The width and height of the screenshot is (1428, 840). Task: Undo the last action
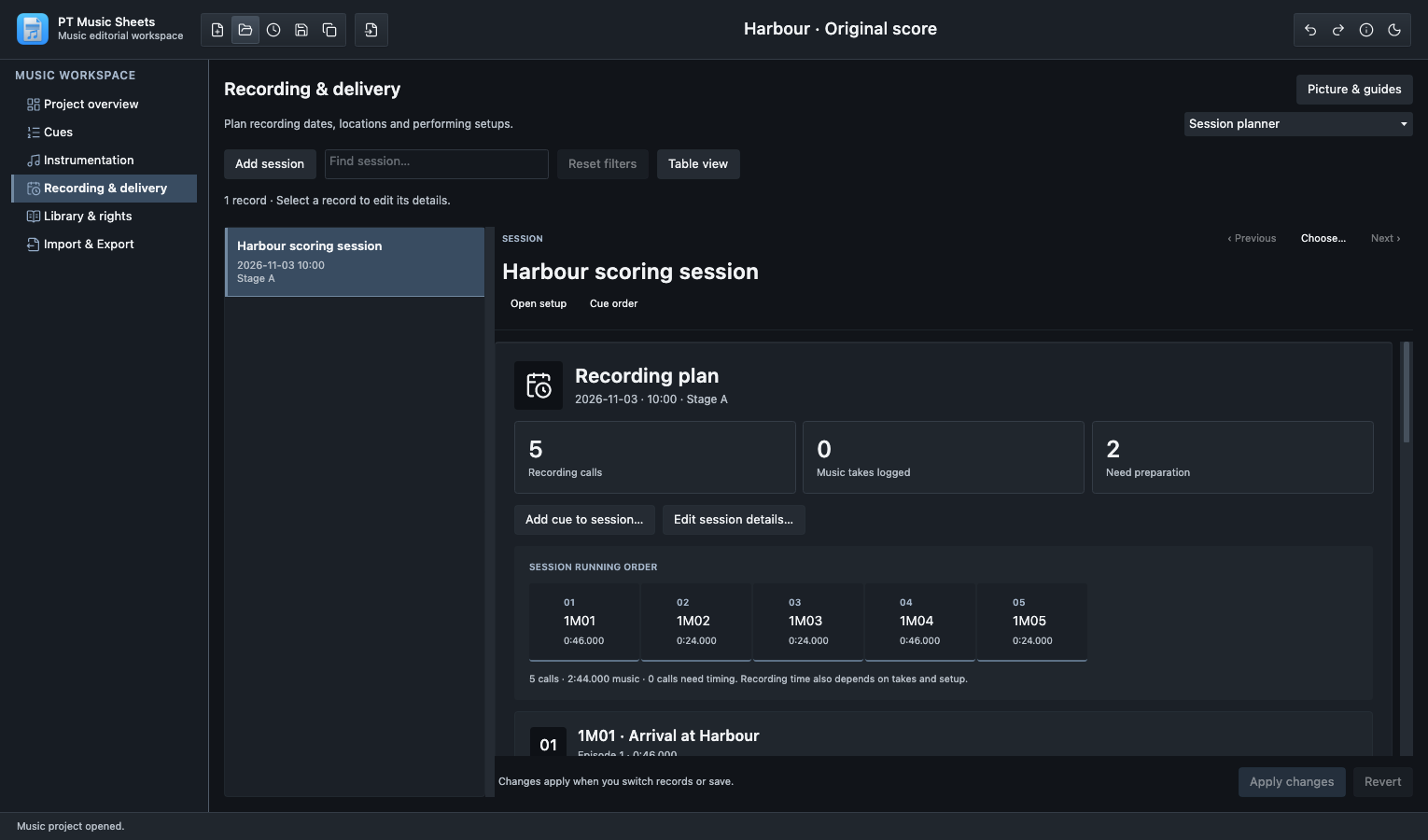1310,30
